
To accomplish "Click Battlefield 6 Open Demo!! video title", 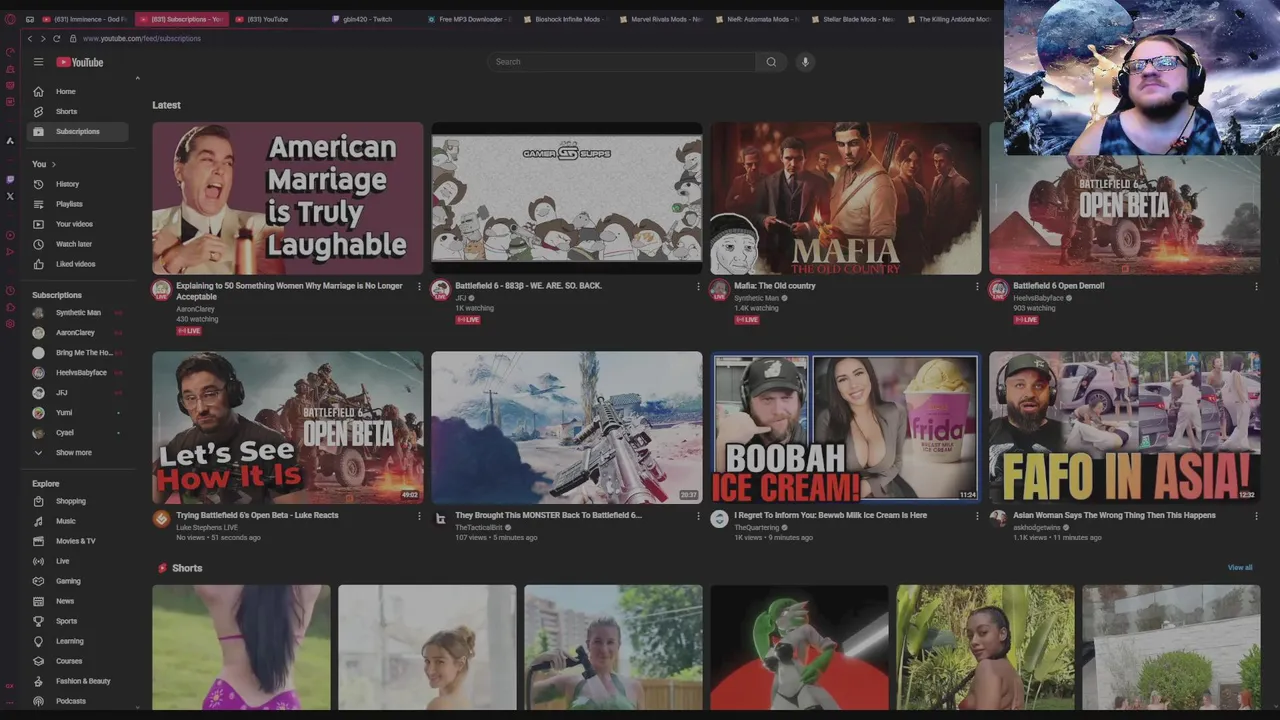I will (x=1058, y=286).
